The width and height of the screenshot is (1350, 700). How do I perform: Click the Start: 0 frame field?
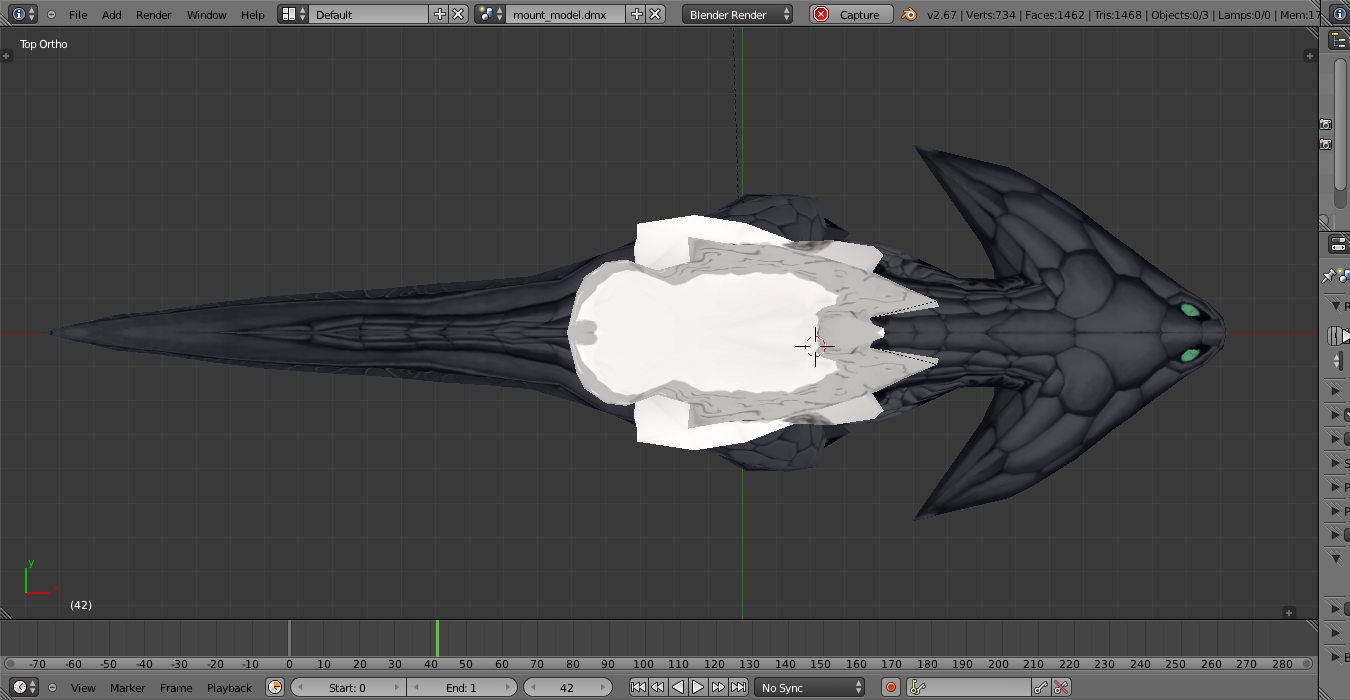coord(348,687)
